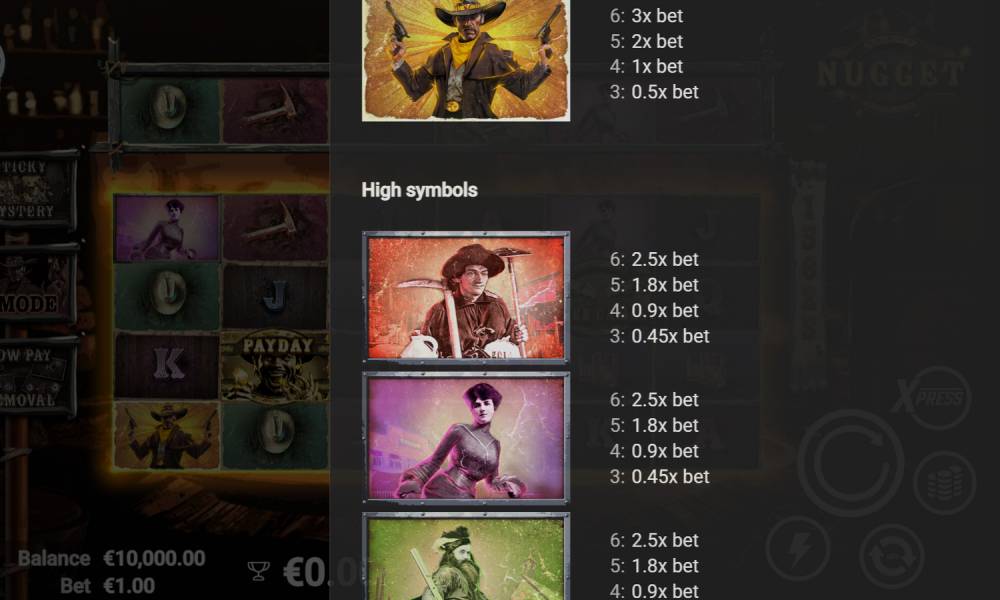Click the large circular spin button
1000x600 pixels.
[850, 463]
